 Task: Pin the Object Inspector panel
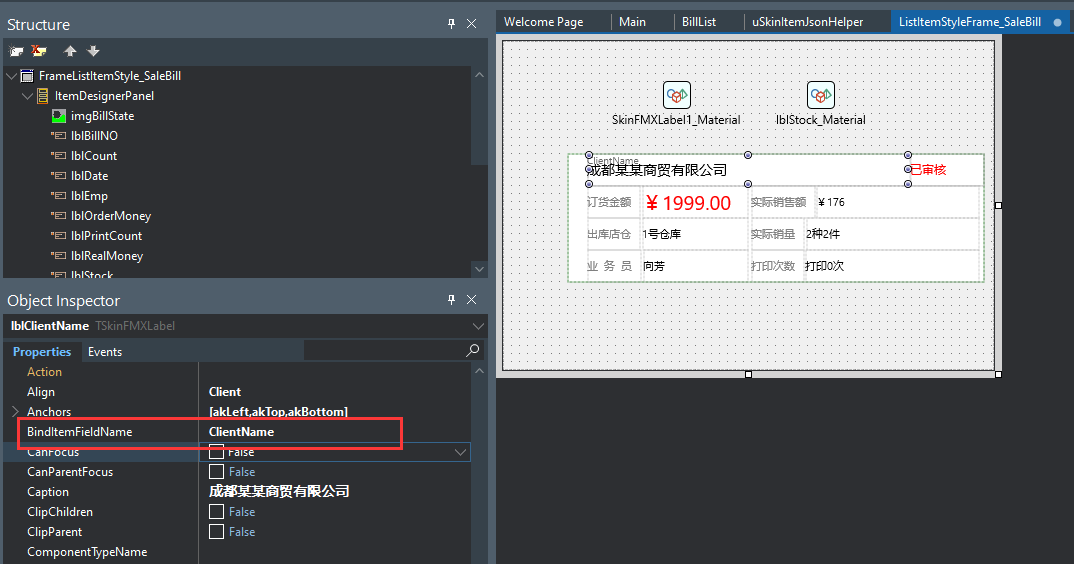pyautogui.click(x=451, y=299)
